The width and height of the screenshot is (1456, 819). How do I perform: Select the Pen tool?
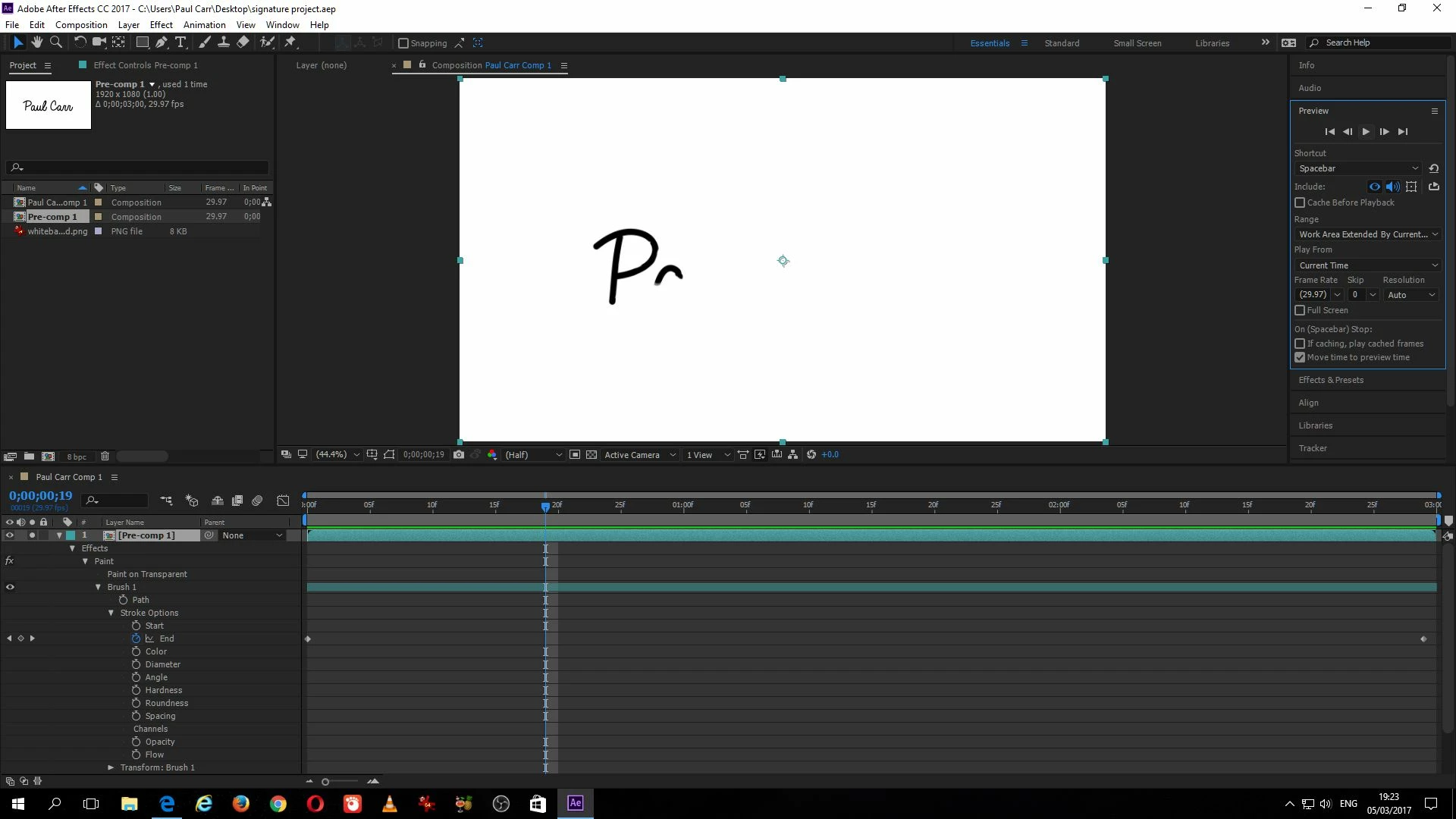tap(161, 42)
